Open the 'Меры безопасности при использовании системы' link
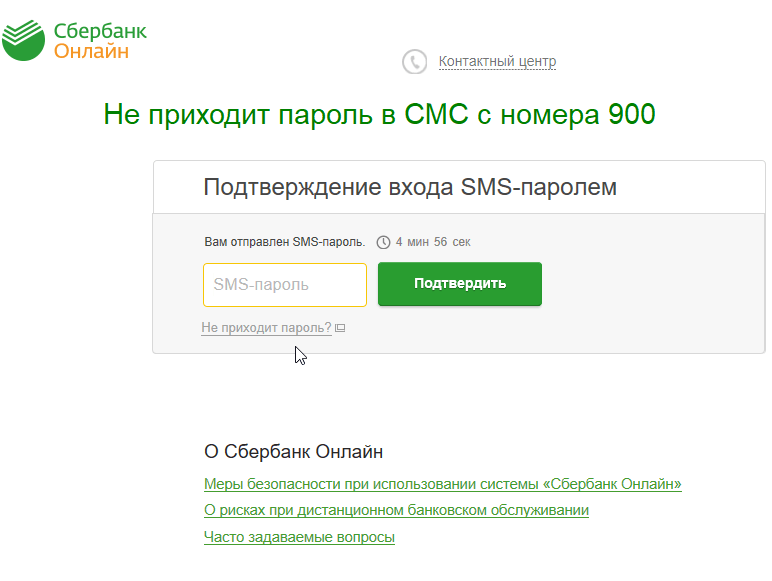 tap(442, 484)
